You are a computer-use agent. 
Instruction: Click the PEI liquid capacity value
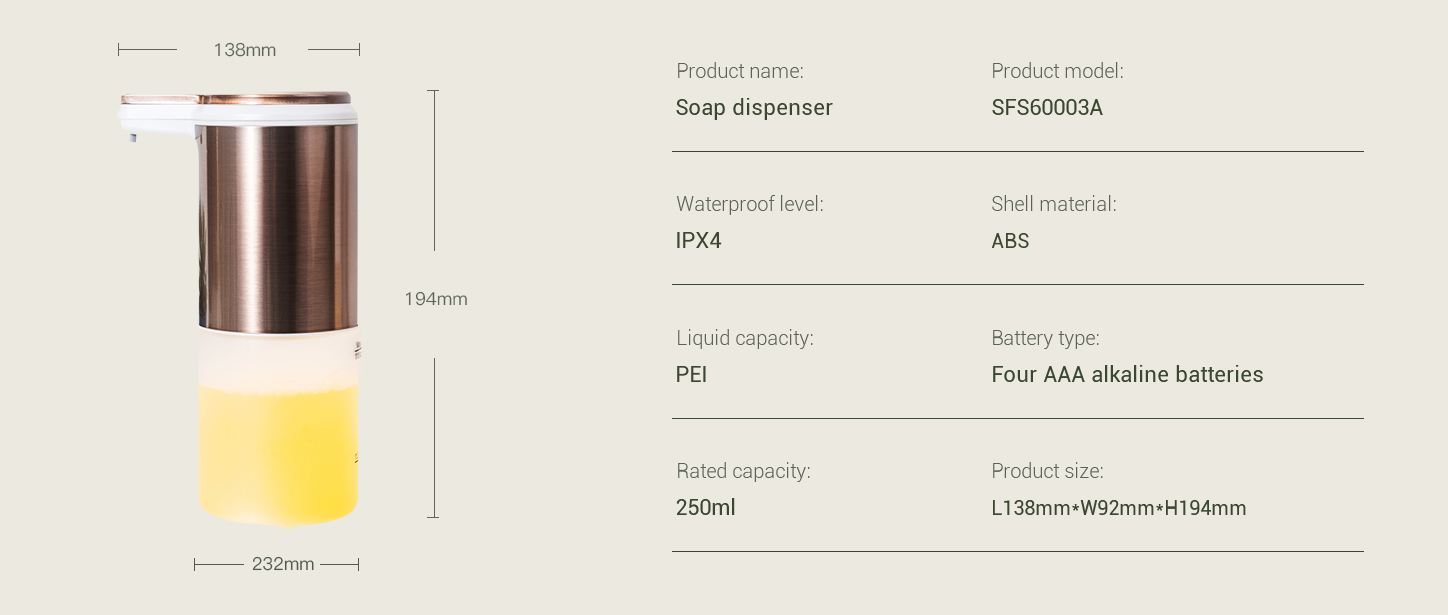pyautogui.click(x=691, y=375)
